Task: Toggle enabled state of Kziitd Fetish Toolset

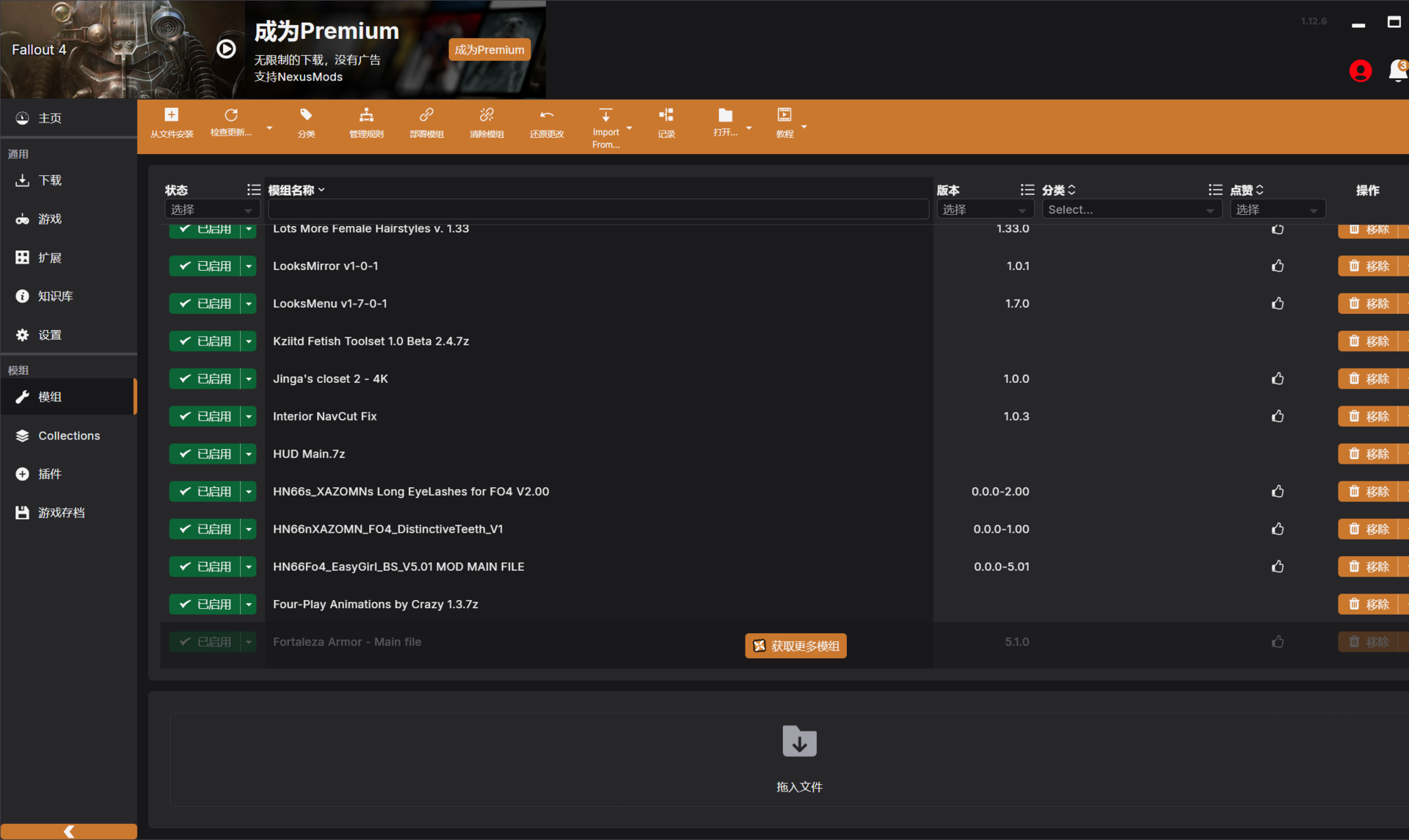Action: [205, 341]
